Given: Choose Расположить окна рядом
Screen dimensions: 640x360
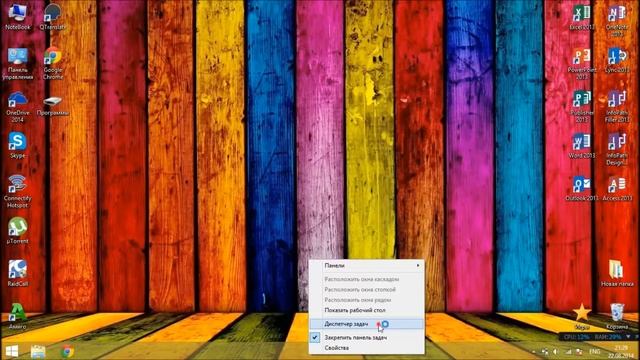Looking at the screenshot, I should point(366,300).
